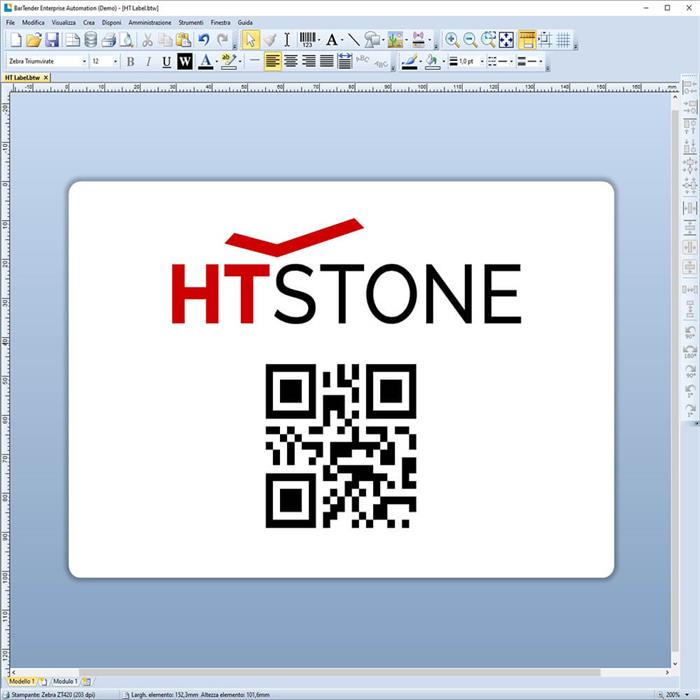The height and width of the screenshot is (700, 700).
Task: Zoom in with magnifier plus icon
Action: pyautogui.click(x=452, y=40)
